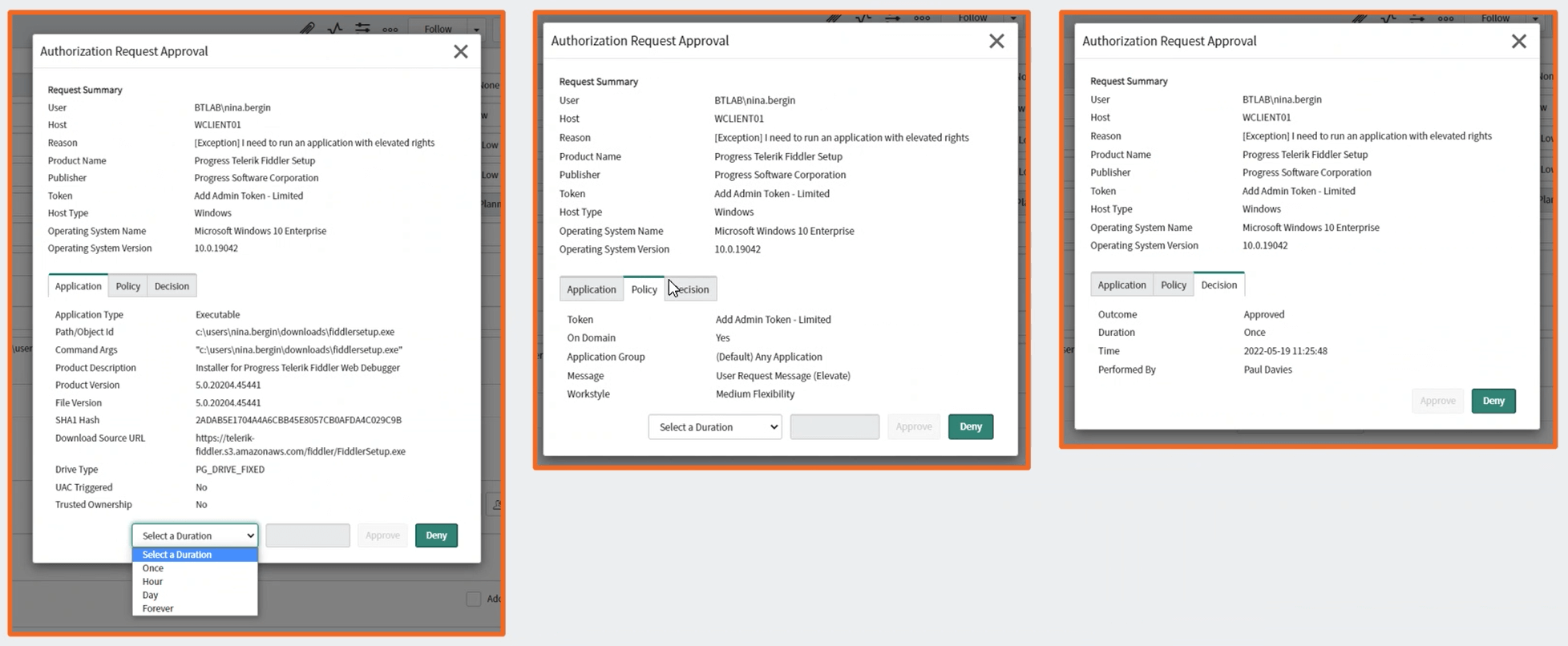
Task: Open the Policy tab in the dialog showing SHA1 Hash
Action: pos(127,286)
